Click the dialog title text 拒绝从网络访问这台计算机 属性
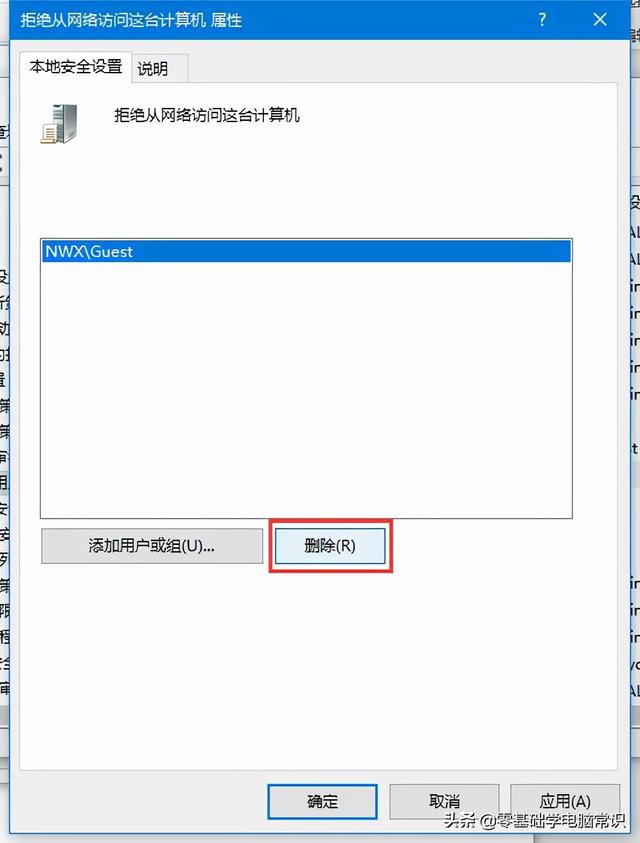 [131, 20]
